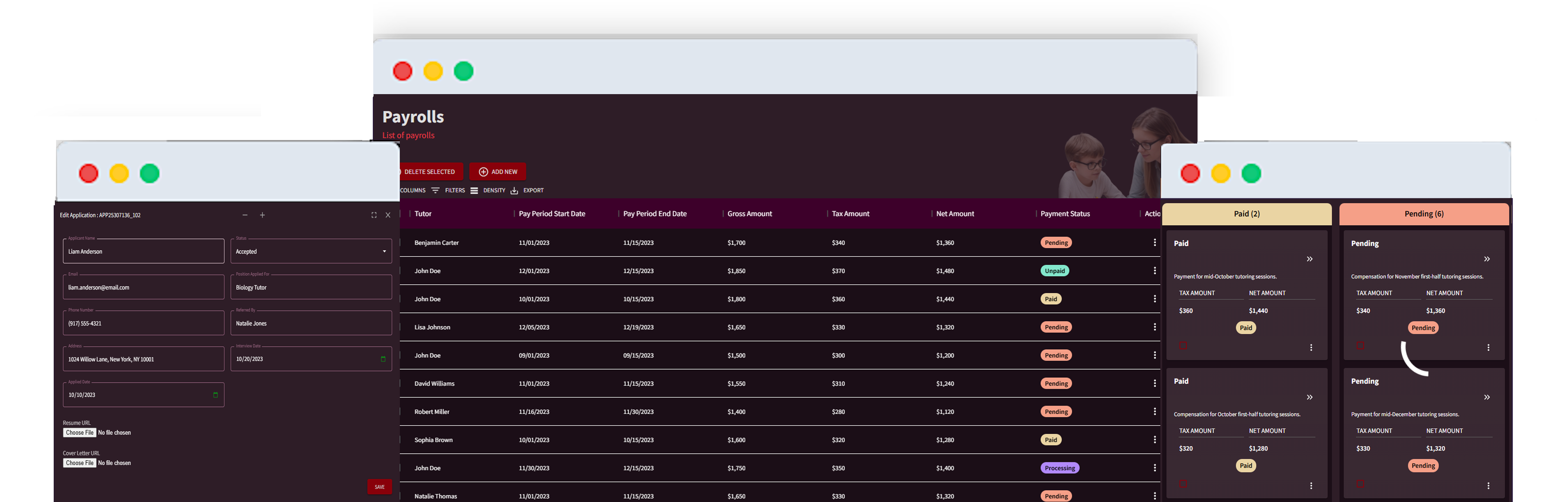
Task: Click the Save button in the application form
Action: coord(380,487)
